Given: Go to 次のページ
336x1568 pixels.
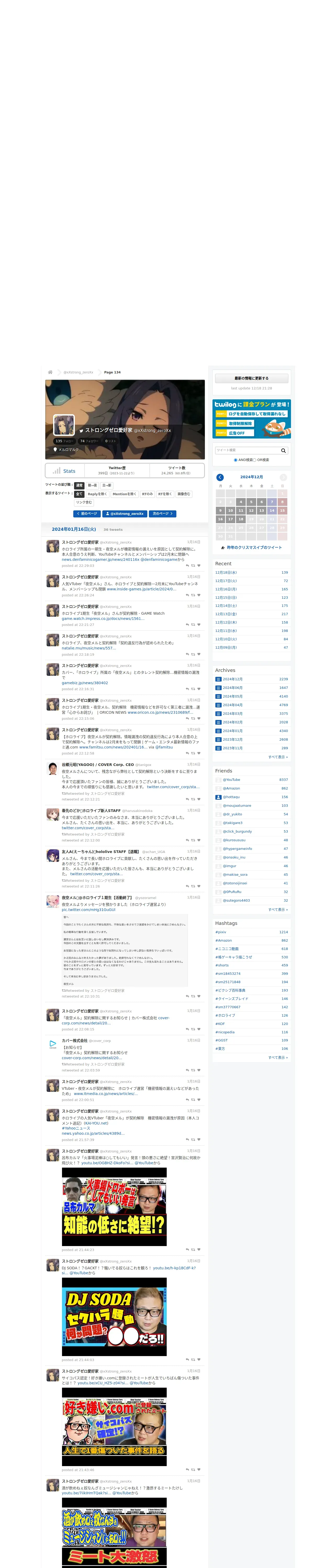Looking at the screenshot, I should pyautogui.click(x=163, y=514).
